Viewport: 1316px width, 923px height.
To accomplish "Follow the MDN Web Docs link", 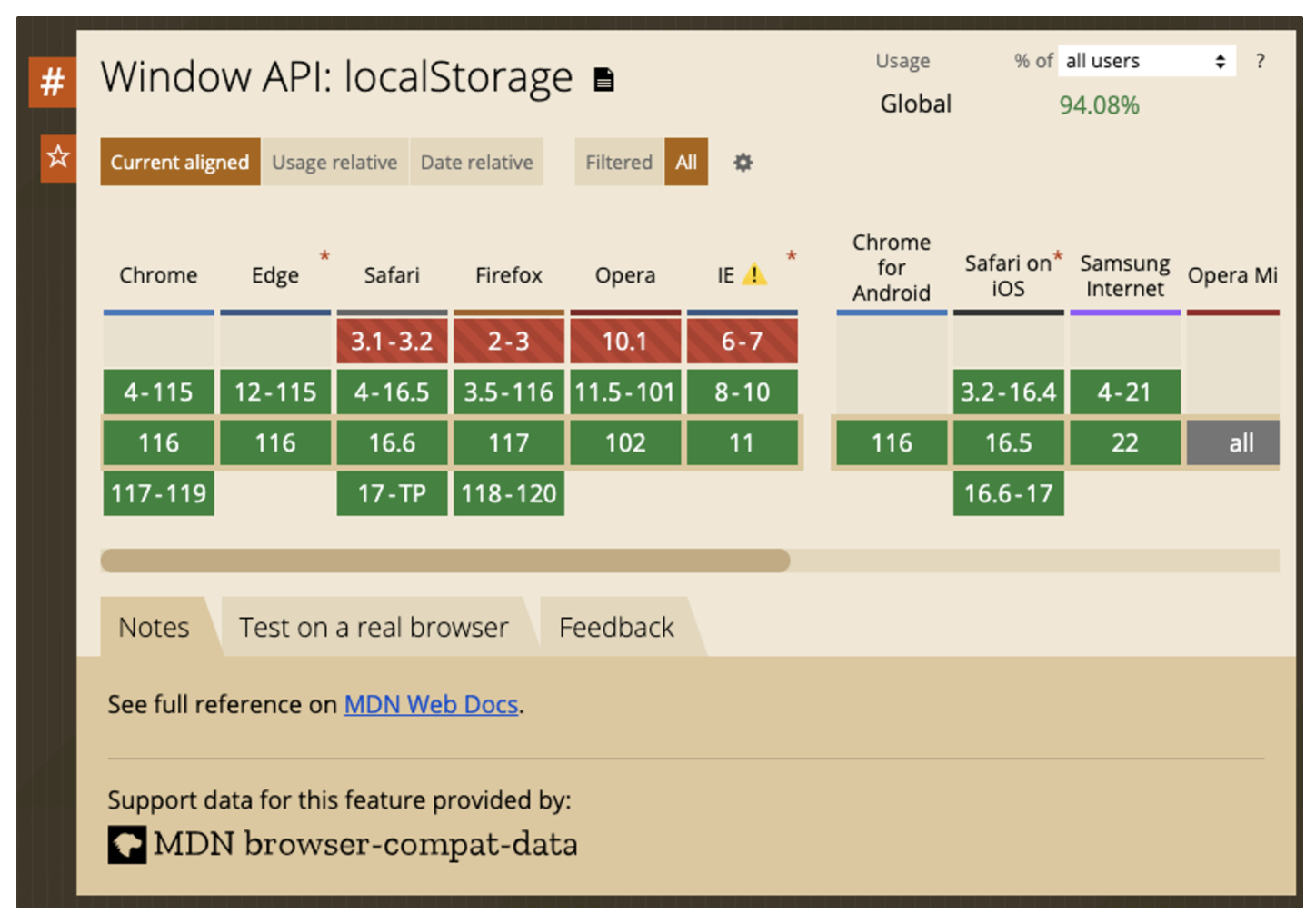I will click(x=431, y=704).
